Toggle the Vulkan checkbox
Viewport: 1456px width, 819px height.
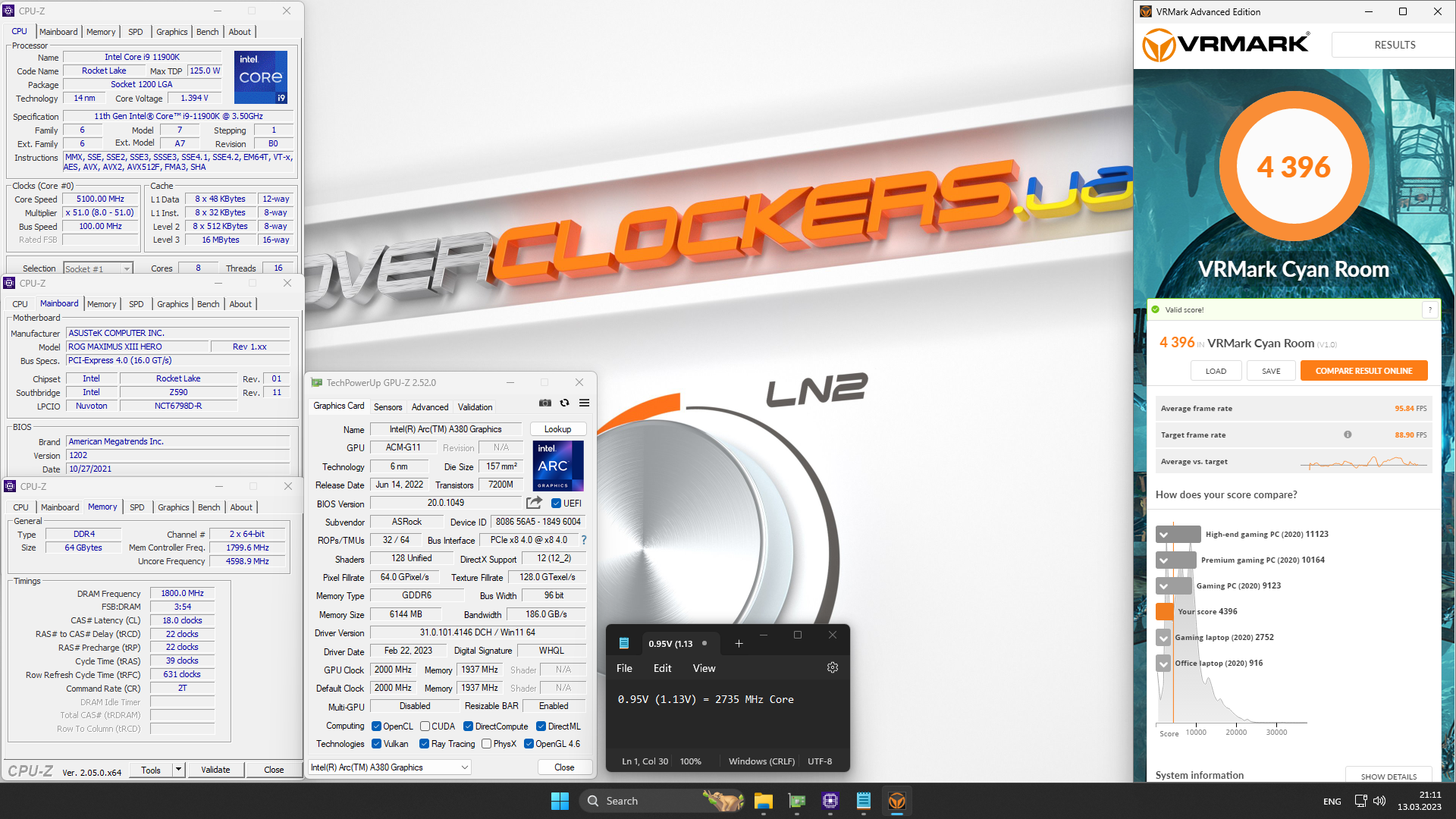point(376,744)
